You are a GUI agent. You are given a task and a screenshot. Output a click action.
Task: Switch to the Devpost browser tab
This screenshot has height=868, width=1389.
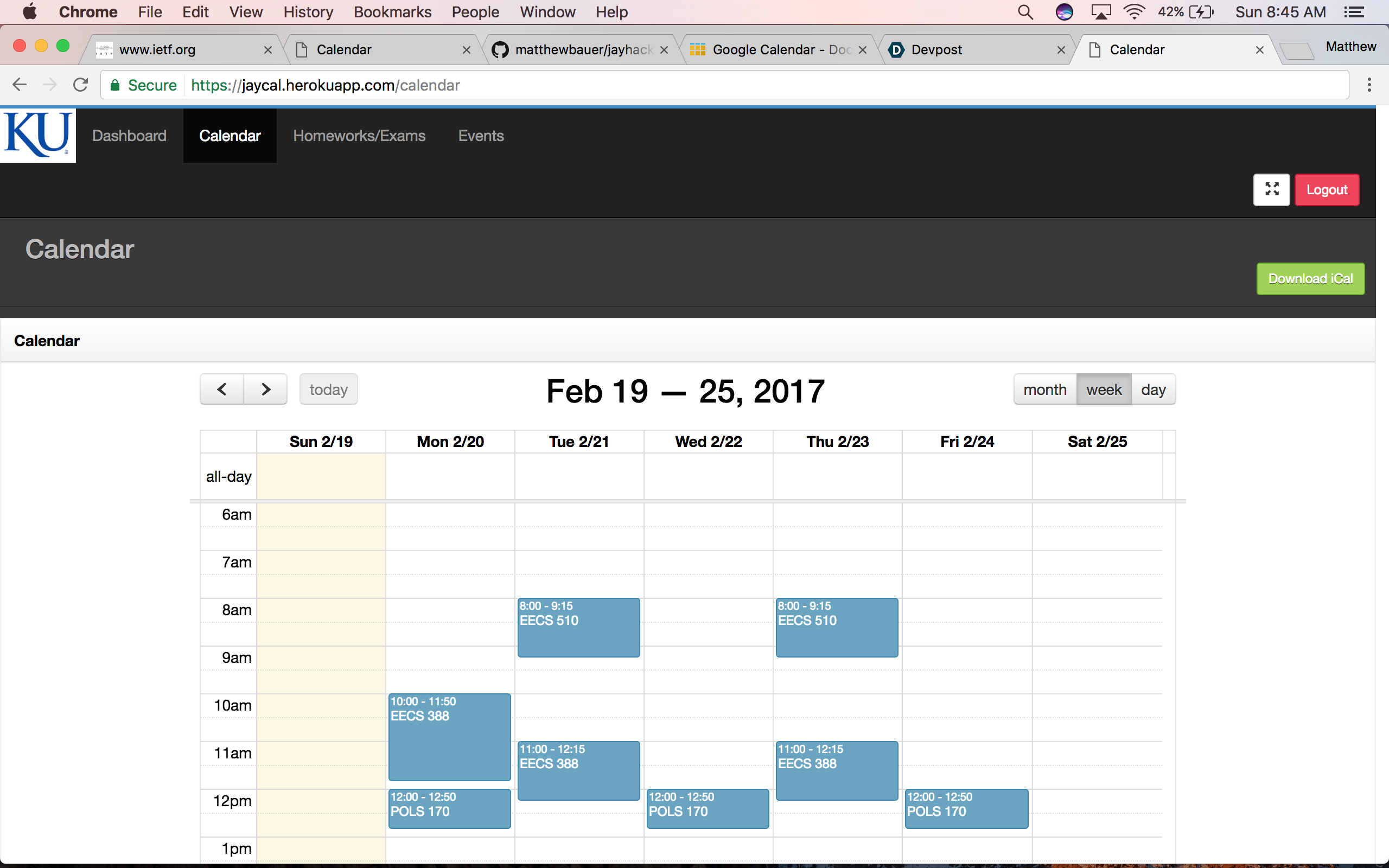pyautogui.click(x=970, y=50)
